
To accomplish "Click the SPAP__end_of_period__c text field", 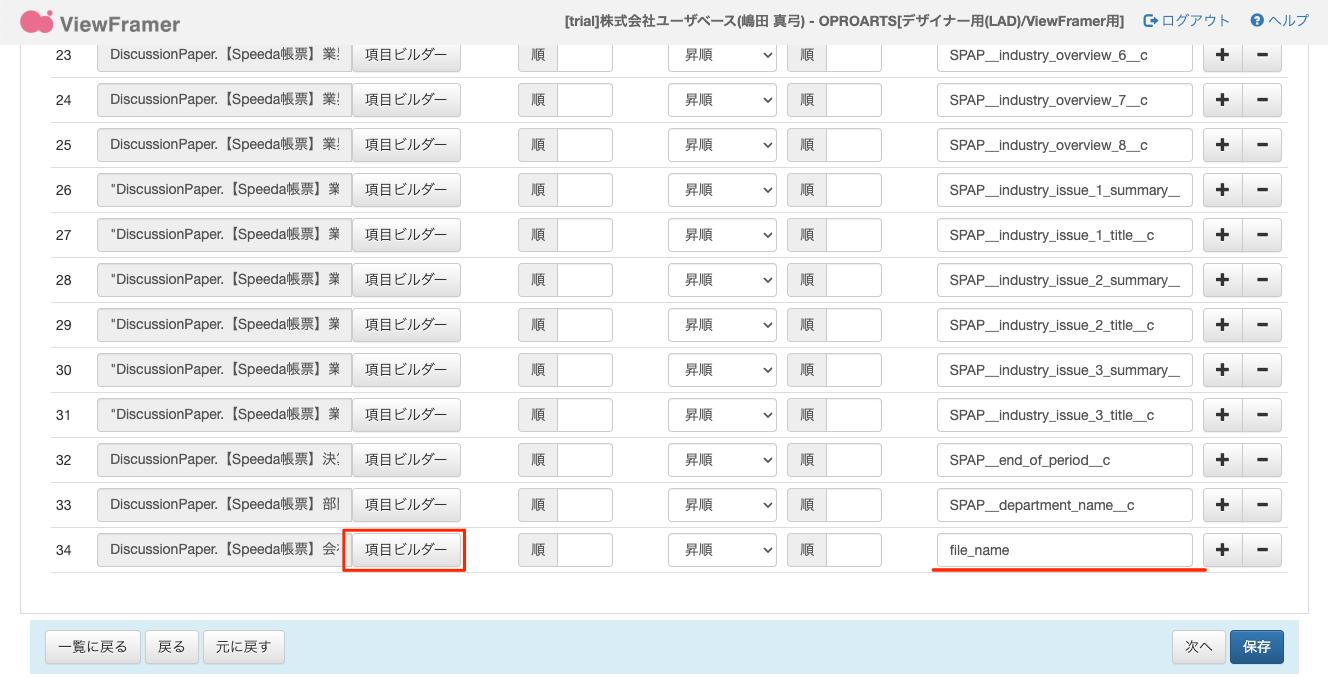I will (1064, 460).
